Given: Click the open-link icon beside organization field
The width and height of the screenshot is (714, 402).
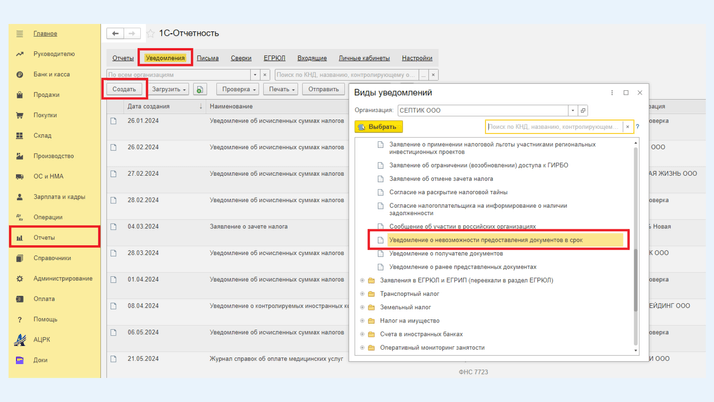Looking at the screenshot, I should (x=583, y=111).
